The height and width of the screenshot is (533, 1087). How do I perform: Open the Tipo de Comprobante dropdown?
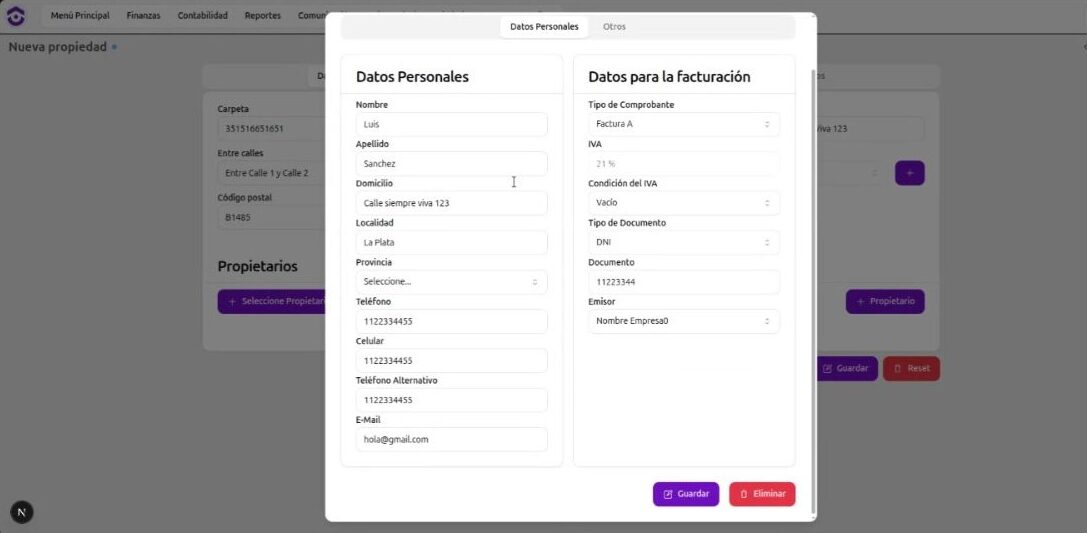pos(683,124)
